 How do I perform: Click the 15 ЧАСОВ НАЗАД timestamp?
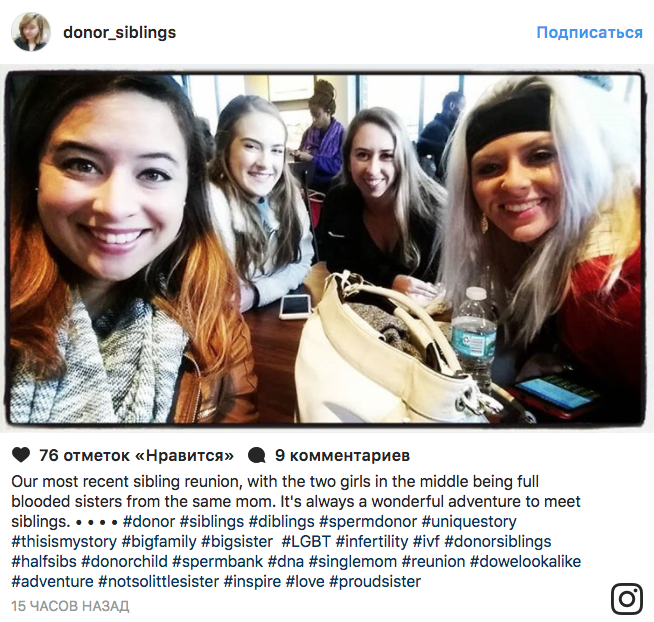point(70,606)
